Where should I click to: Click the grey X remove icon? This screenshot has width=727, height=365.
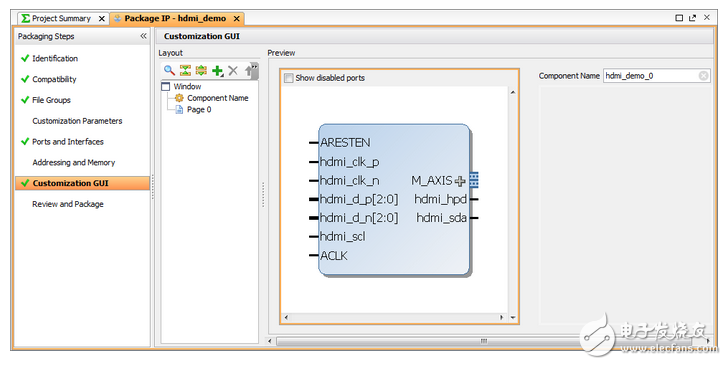coord(233,70)
